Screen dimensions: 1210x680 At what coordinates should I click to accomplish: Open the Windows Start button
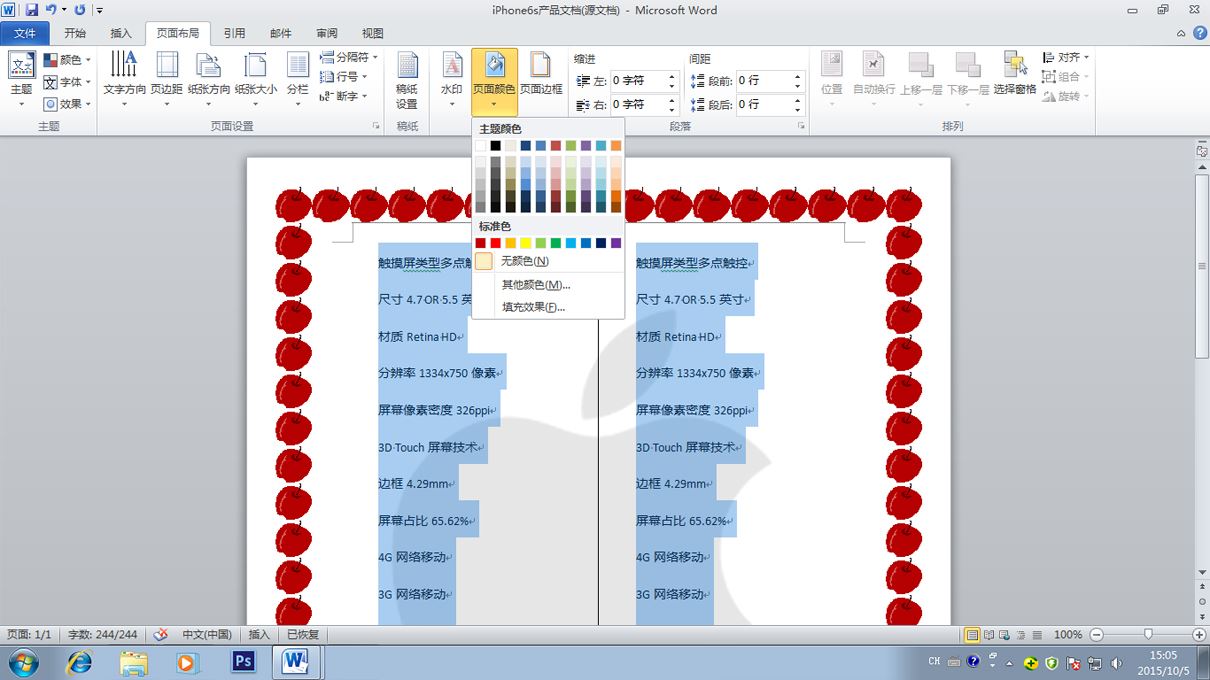(x=23, y=662)
